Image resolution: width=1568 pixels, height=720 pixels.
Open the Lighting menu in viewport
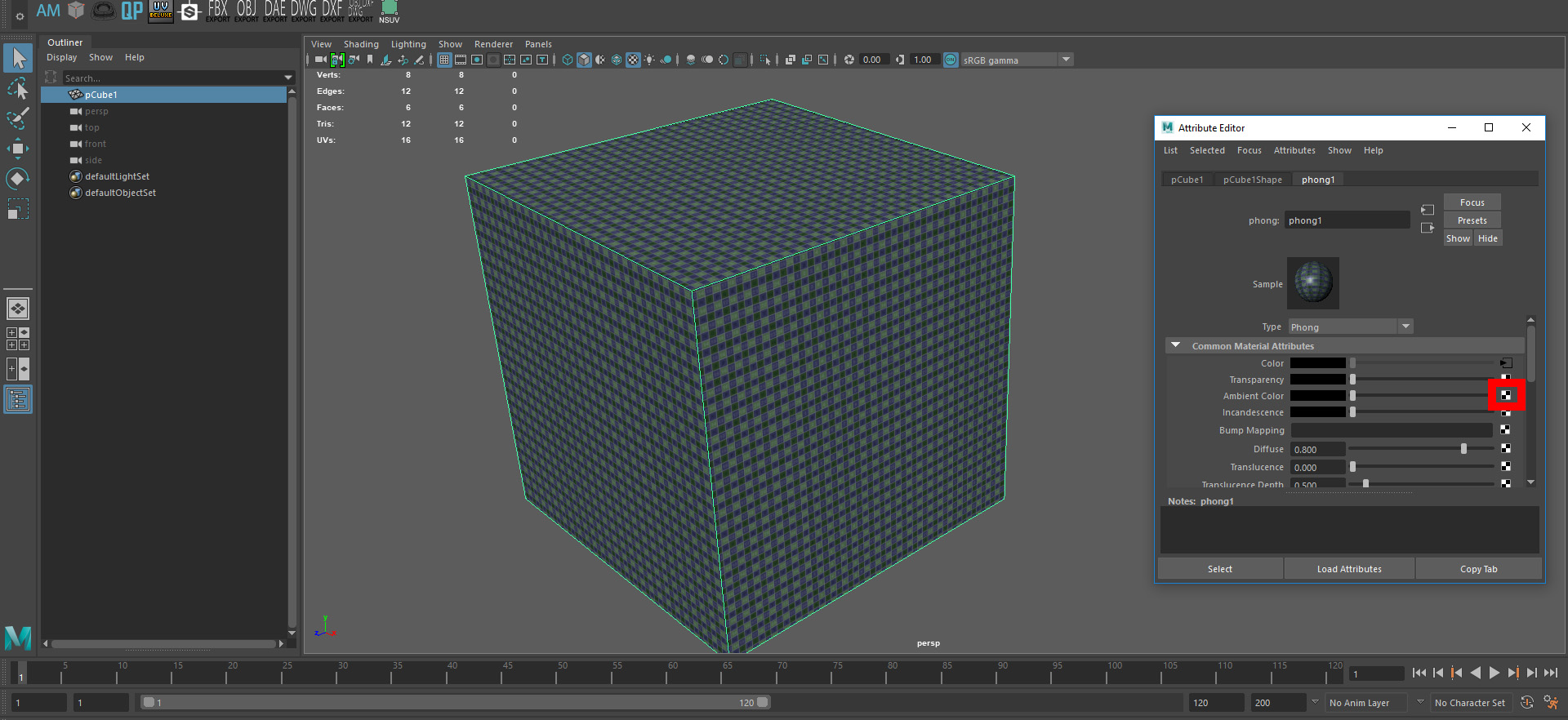click(x=408, y=44)
